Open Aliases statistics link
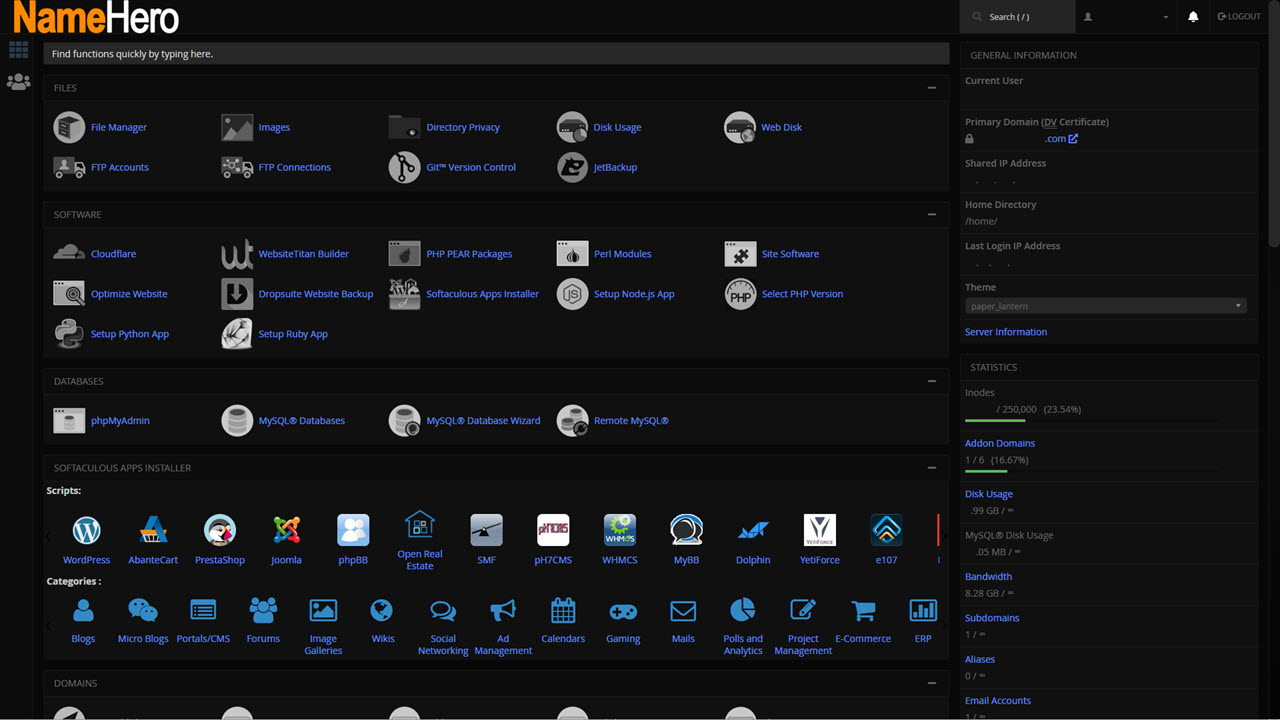1280x720 pixels. pos(980,659)
